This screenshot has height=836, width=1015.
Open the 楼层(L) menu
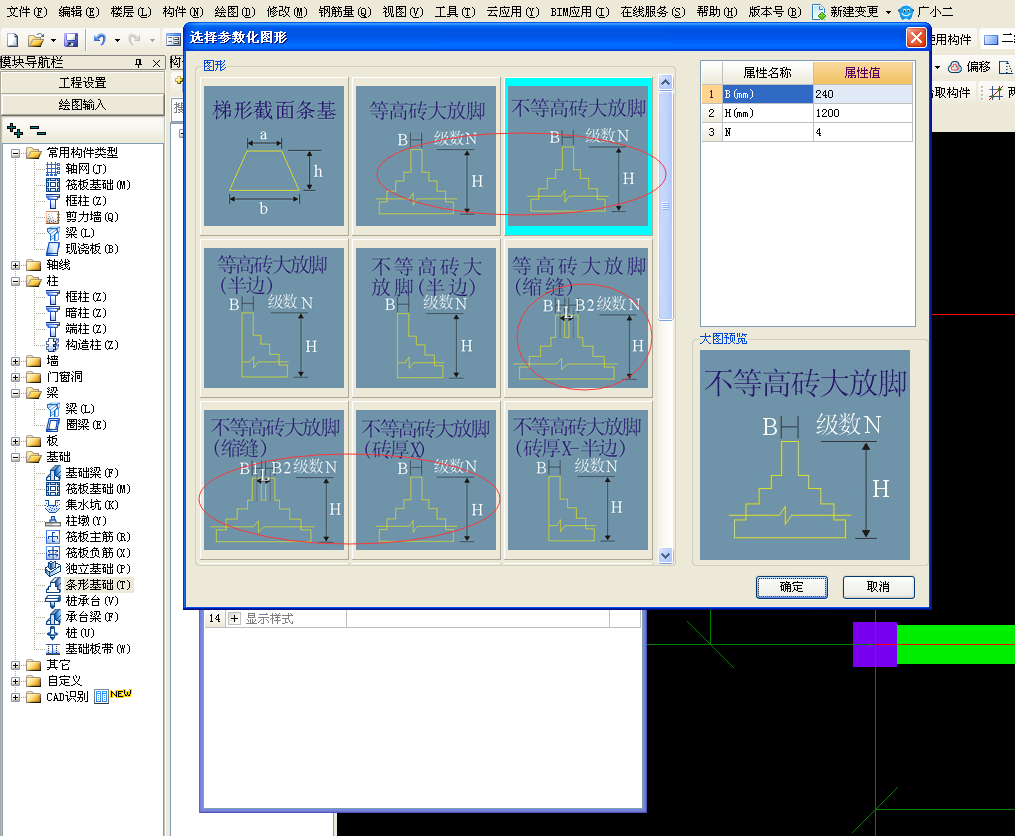click(131, 12)
